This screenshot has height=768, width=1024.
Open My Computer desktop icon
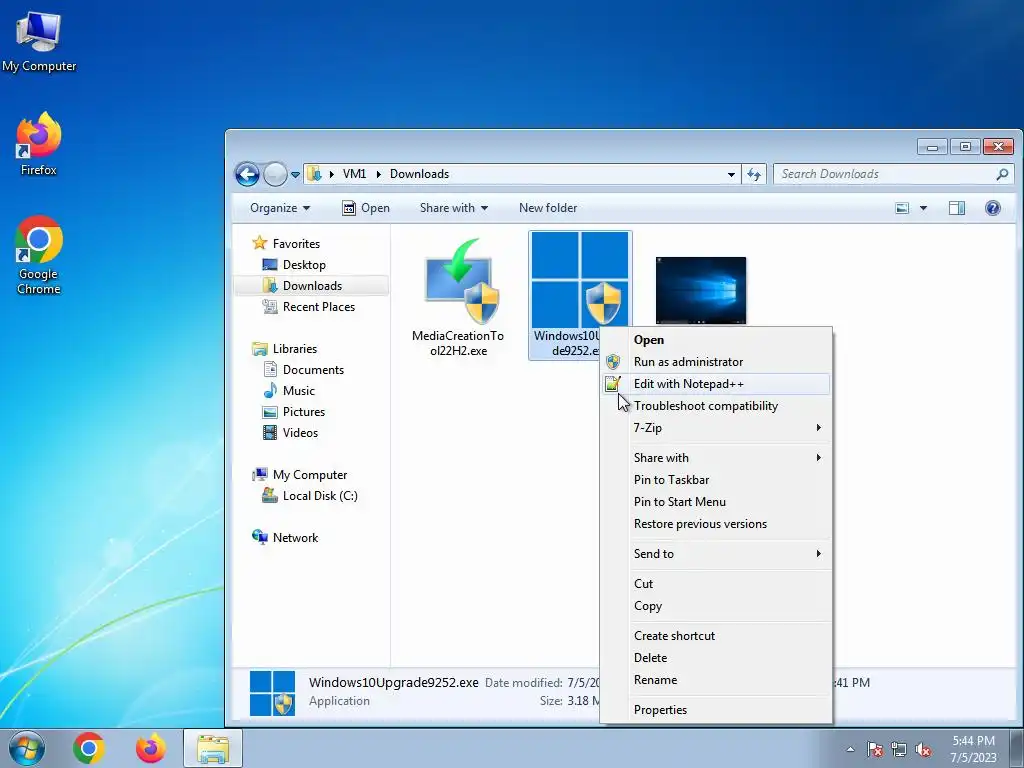pyautogui.click(x=39, y=41)
